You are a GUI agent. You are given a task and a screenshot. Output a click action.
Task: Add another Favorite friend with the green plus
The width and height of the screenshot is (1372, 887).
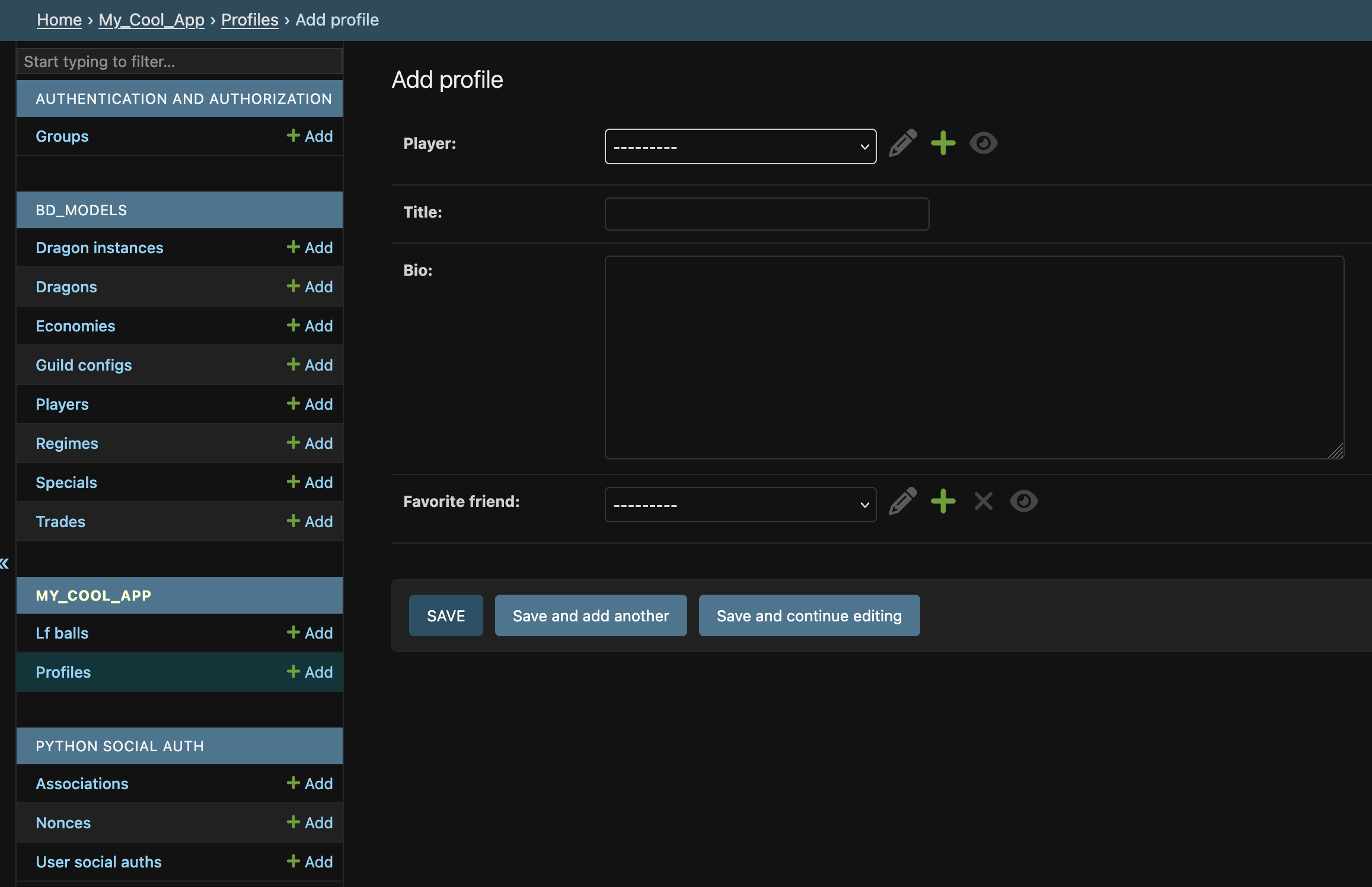point(943,502)
